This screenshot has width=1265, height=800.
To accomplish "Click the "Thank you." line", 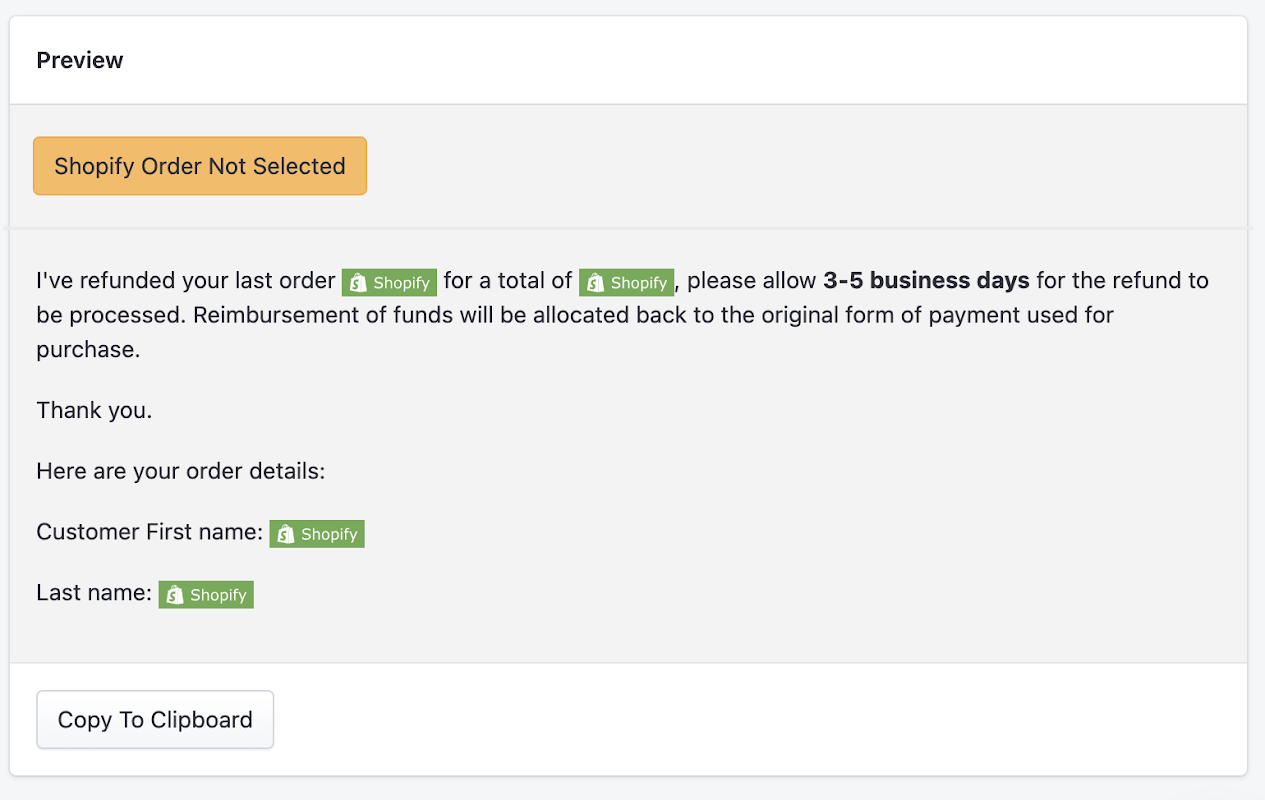I will pos(94,410).
